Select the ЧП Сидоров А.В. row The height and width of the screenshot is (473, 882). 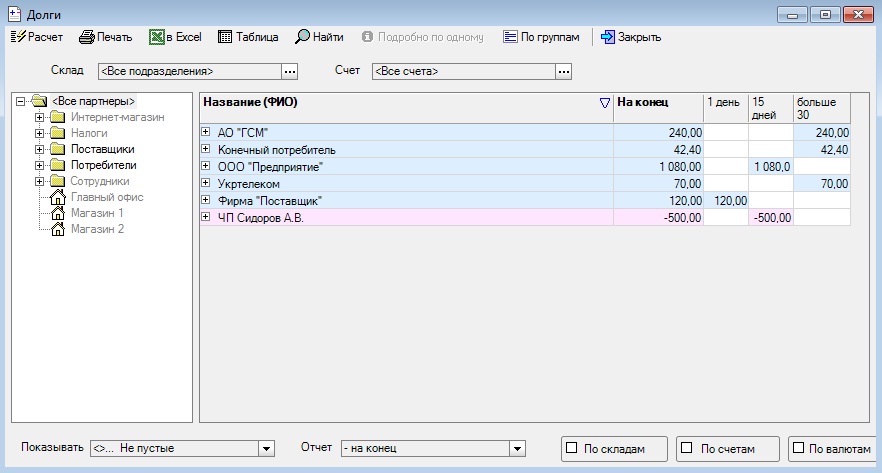point(261,217)
